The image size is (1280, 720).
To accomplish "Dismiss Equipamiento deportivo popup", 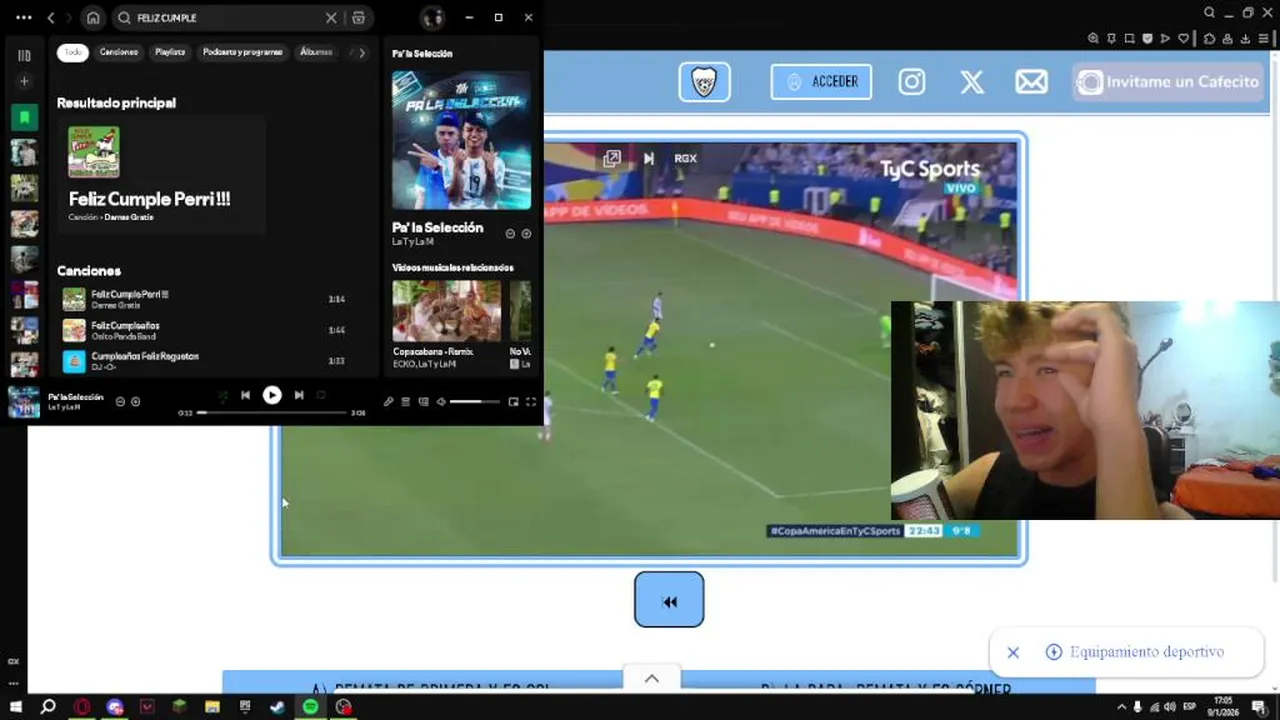I will click(1013, 652).
